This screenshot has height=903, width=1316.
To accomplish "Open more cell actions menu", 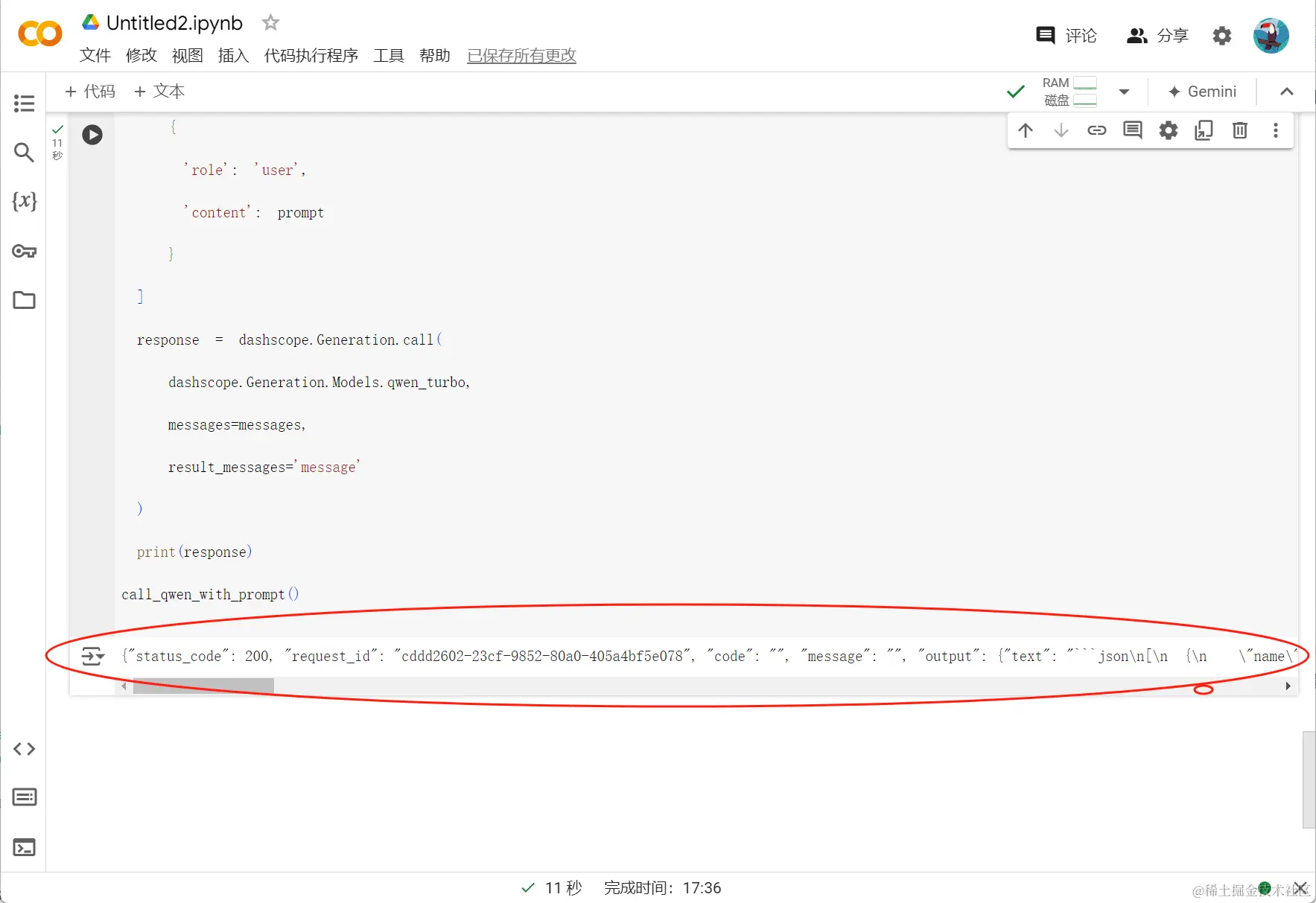I will coord(1276,130).
